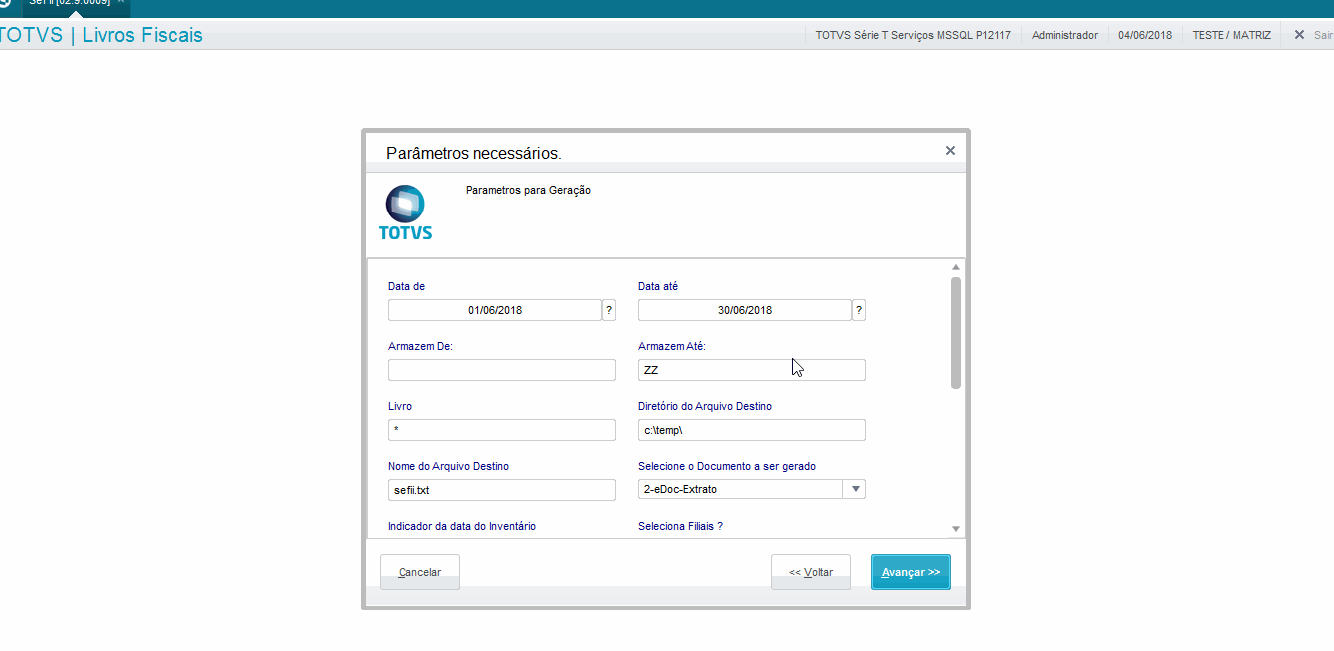Click Parametros para Geração heading text

pos(528,190)
